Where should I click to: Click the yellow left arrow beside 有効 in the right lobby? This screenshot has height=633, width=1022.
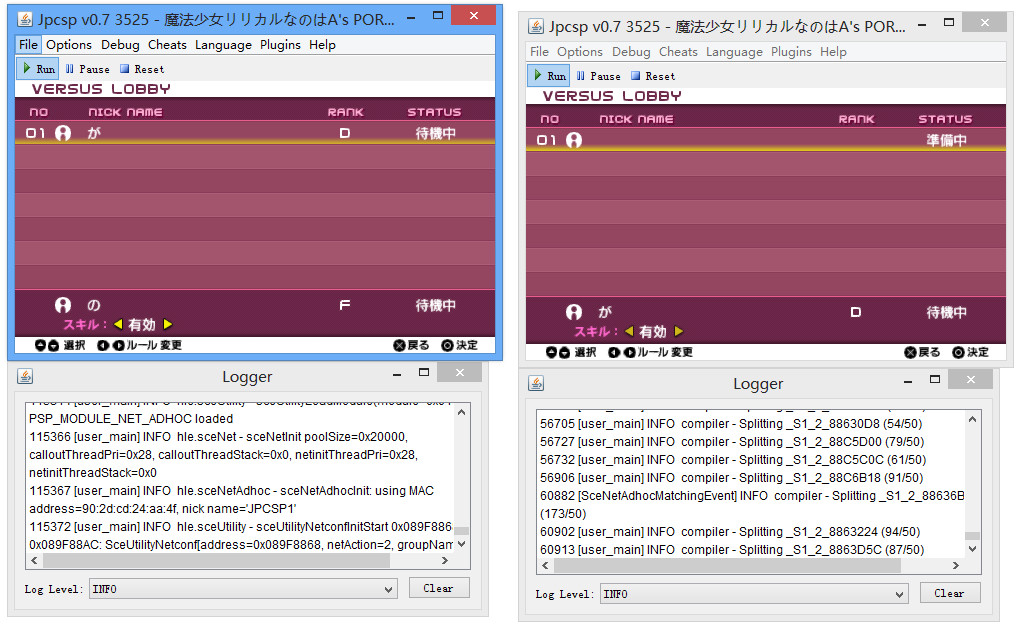[630, 332]
